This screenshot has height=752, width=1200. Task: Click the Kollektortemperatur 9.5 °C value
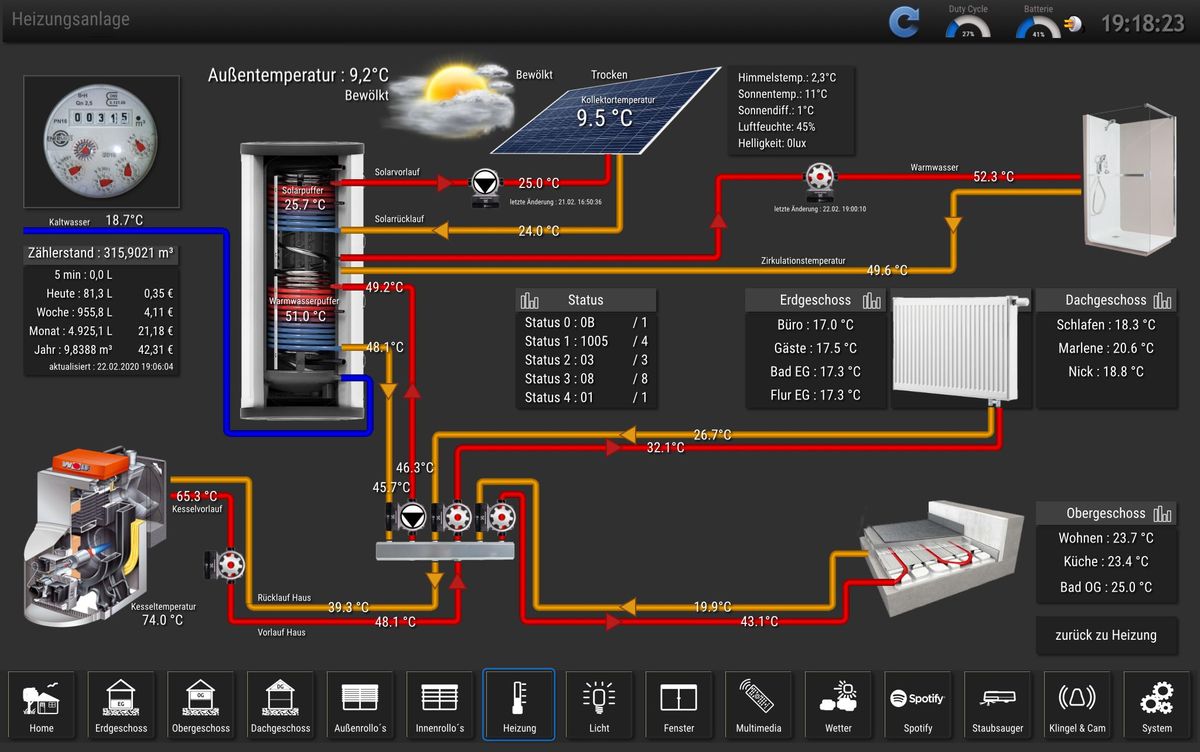pos(605,117)
